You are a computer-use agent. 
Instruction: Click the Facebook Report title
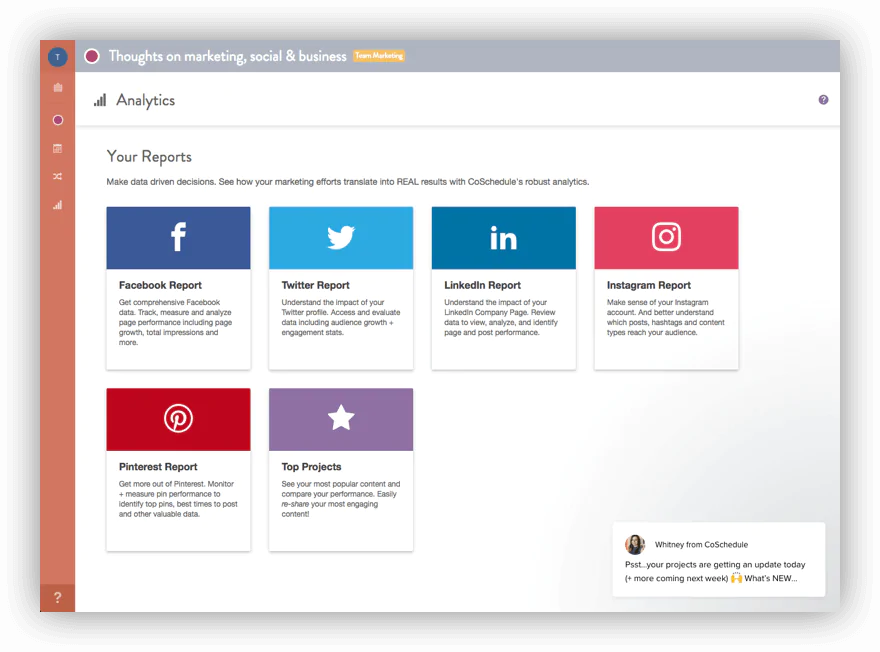click(160, 285)
